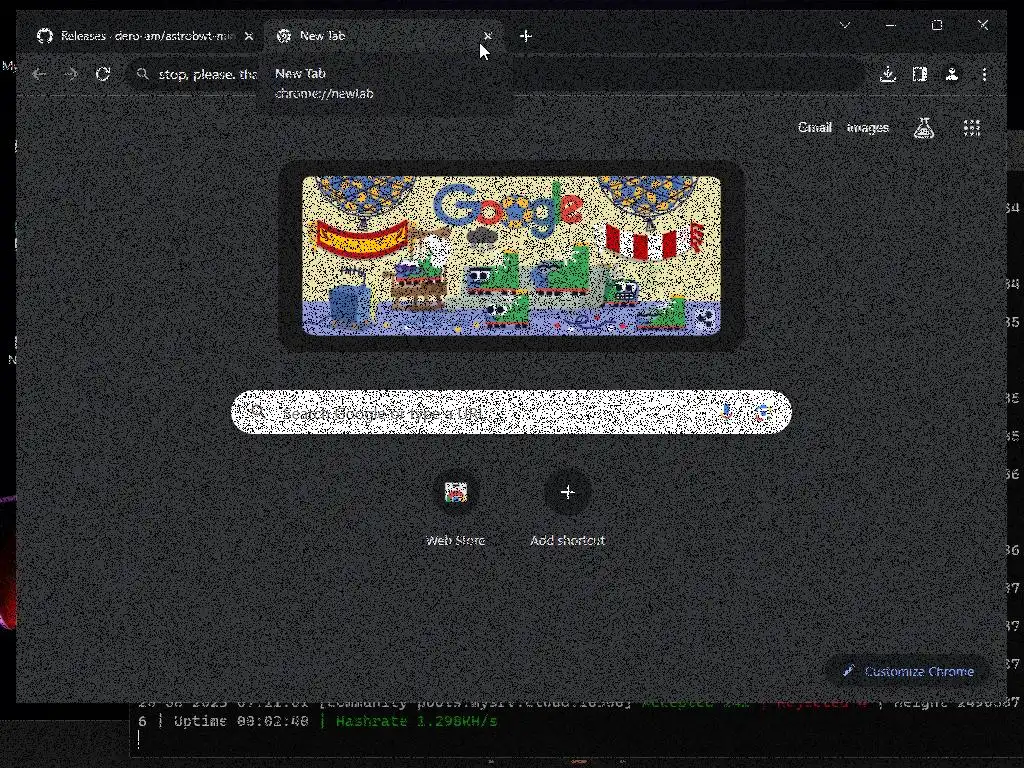Click the Uptime text in terminal window
This screenshot has width=1024, height=768.
(241, 722)
